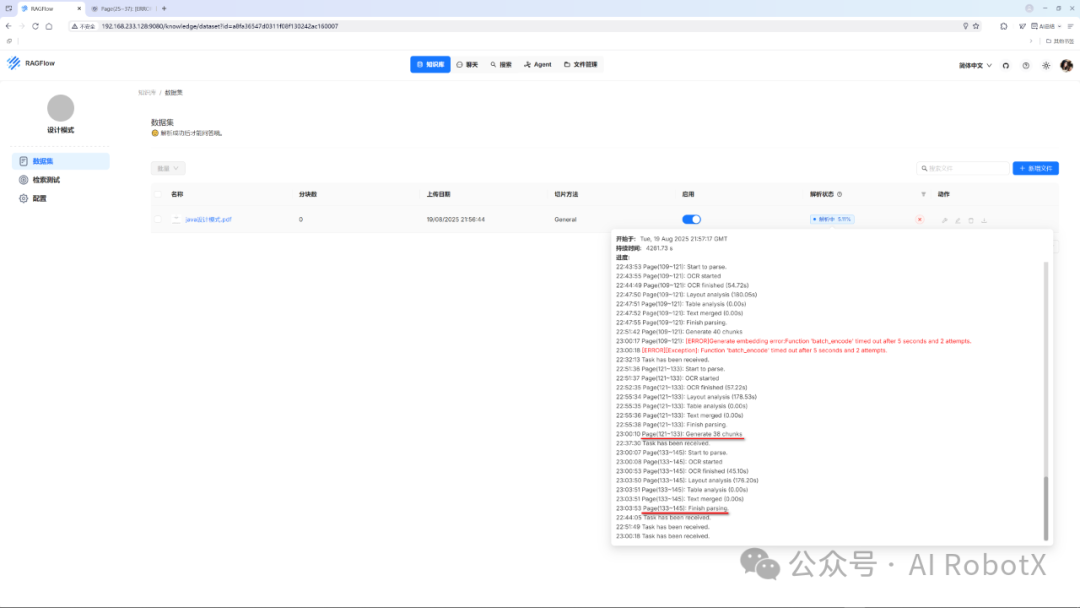The height and width of the screenshot is (608, 1080).
Task: Click the rename pencil icon in the row
Action: click(x=957, y=220)
